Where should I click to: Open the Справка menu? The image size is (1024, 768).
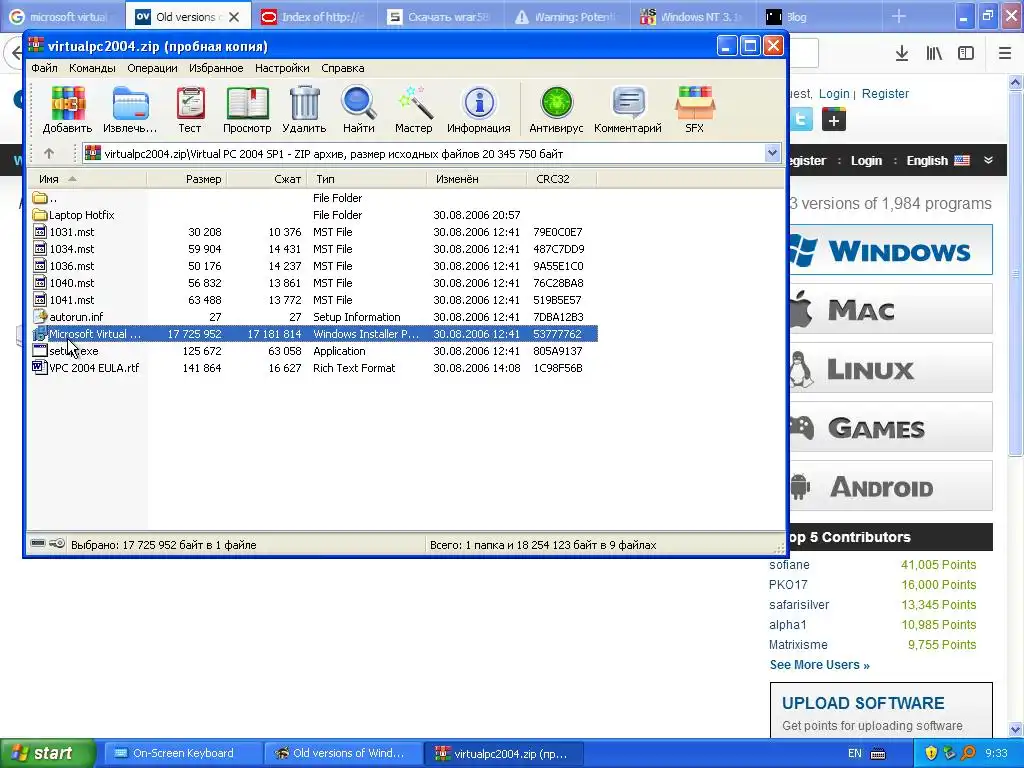[x=343, y=68]
